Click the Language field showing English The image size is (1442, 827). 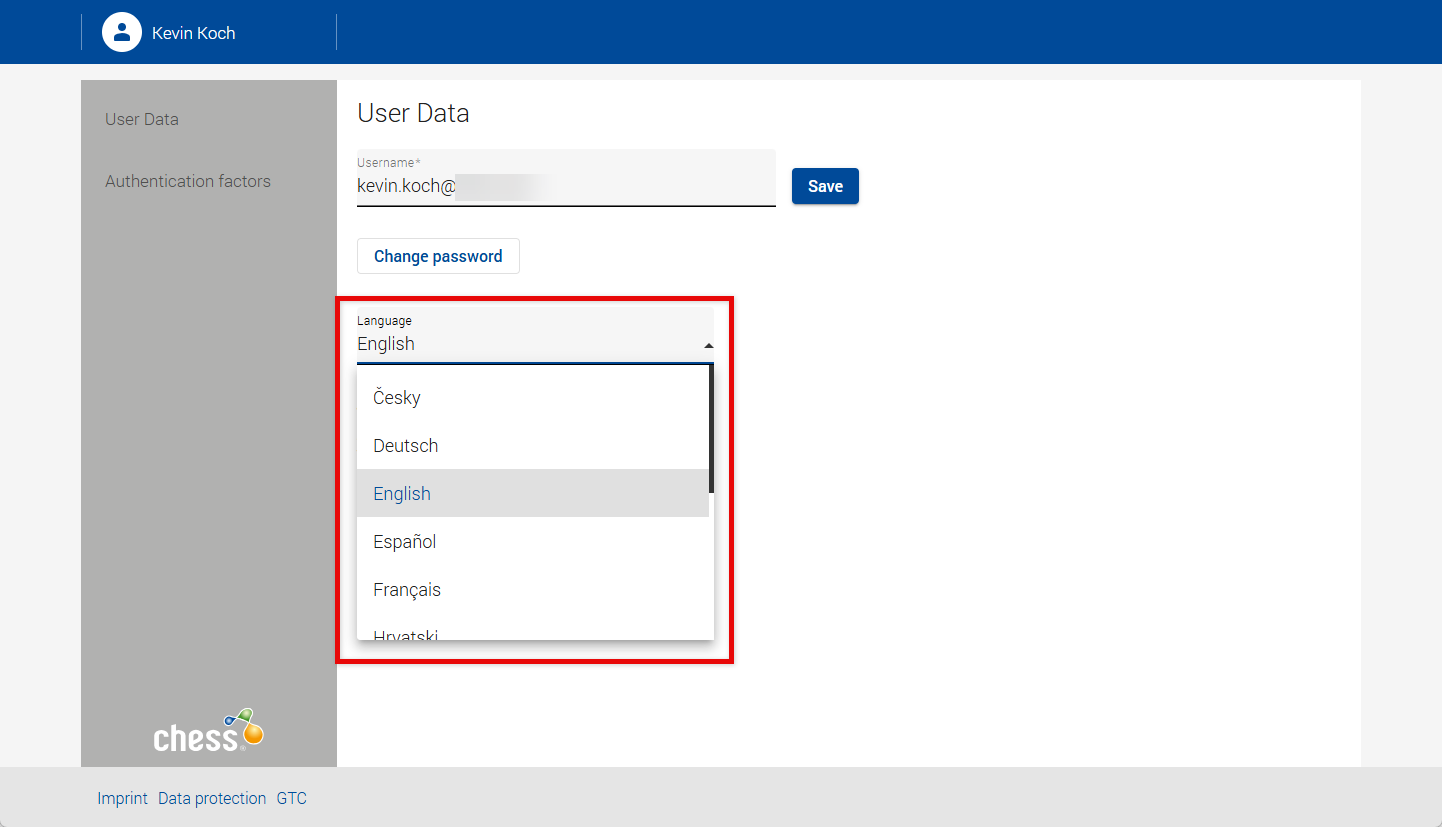520,343
